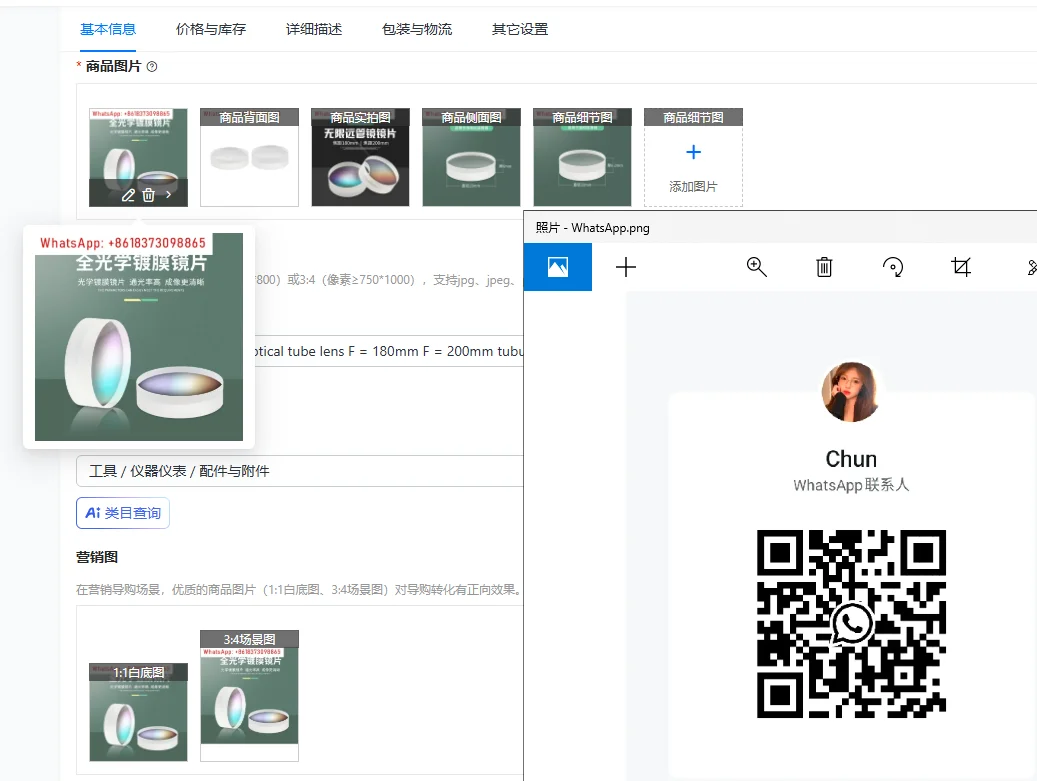Select the 商品侧面图 thumbnail
The image size is (1037, 781).
tap(472, 157)
